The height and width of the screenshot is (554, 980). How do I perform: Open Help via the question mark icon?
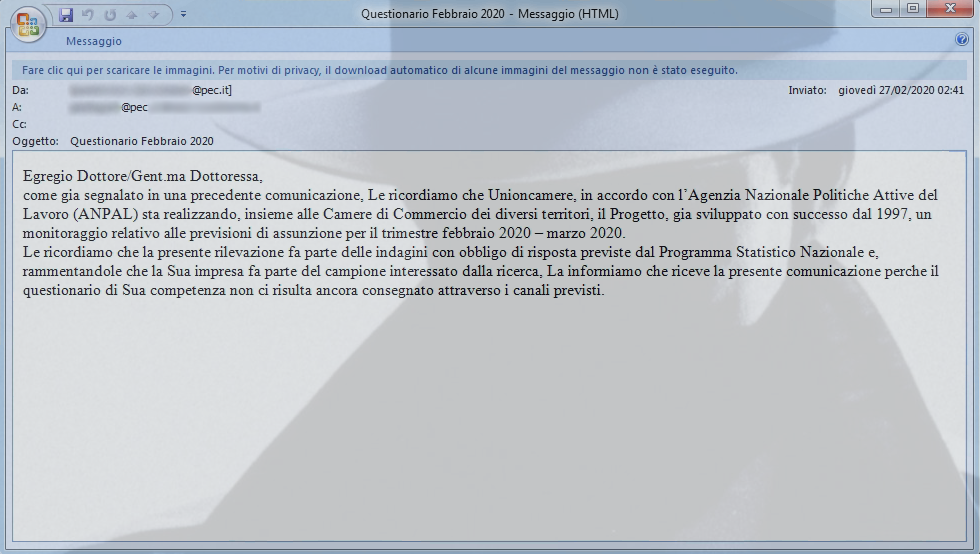click(961, 39)
